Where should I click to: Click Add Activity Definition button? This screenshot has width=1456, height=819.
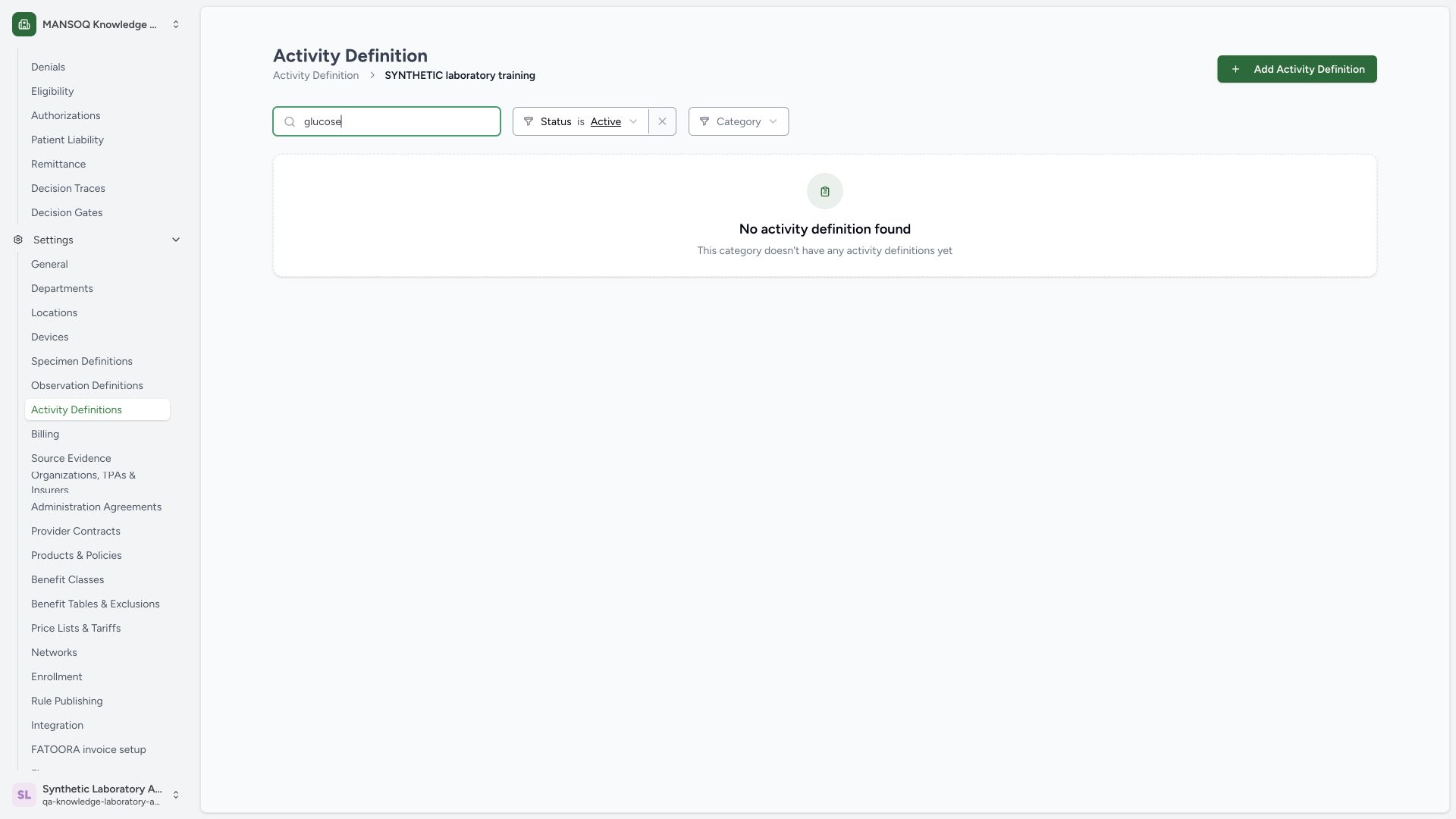pyautogui.click(x=1297, y=69)
